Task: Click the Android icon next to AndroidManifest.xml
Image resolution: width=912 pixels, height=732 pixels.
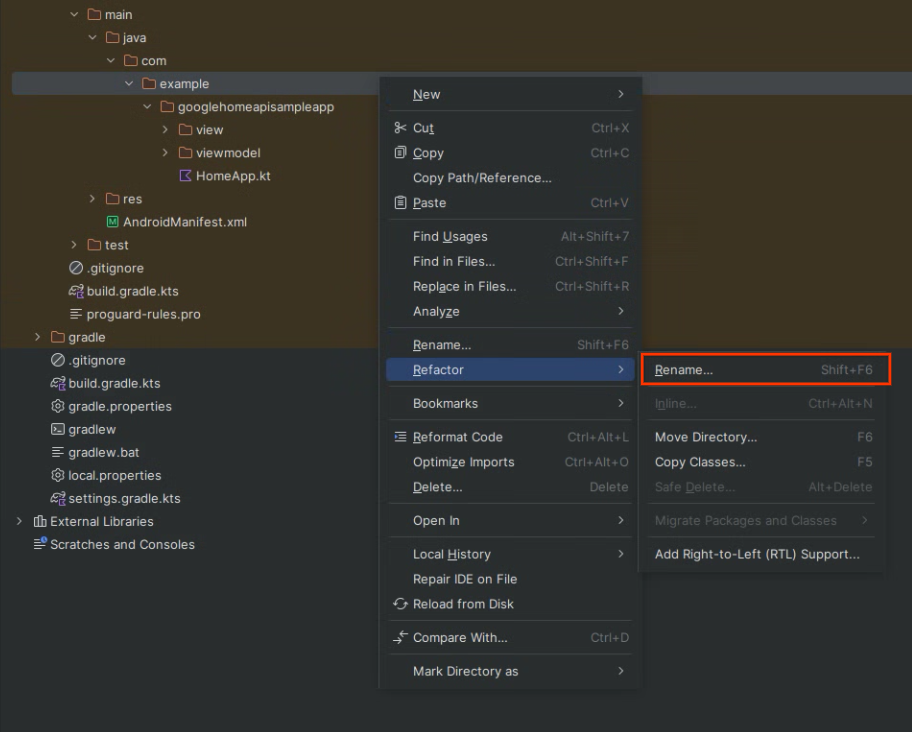Action: pos(112,222)
